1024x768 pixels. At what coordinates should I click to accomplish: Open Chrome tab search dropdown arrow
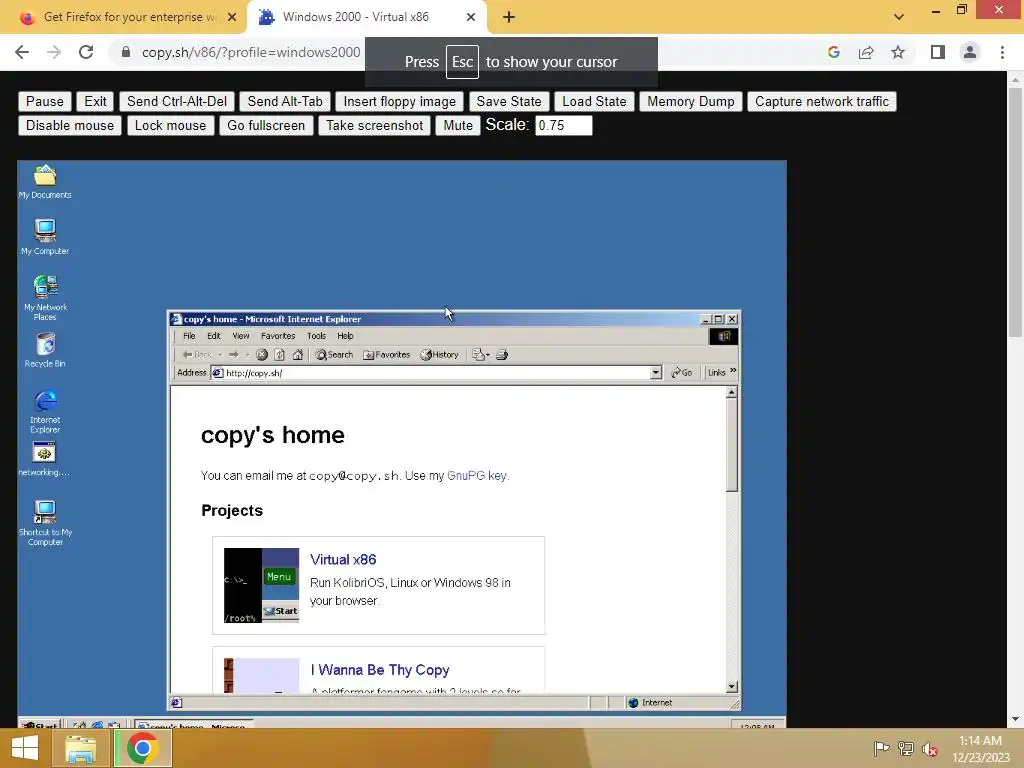pyautogui.click(x=899, y=17)
